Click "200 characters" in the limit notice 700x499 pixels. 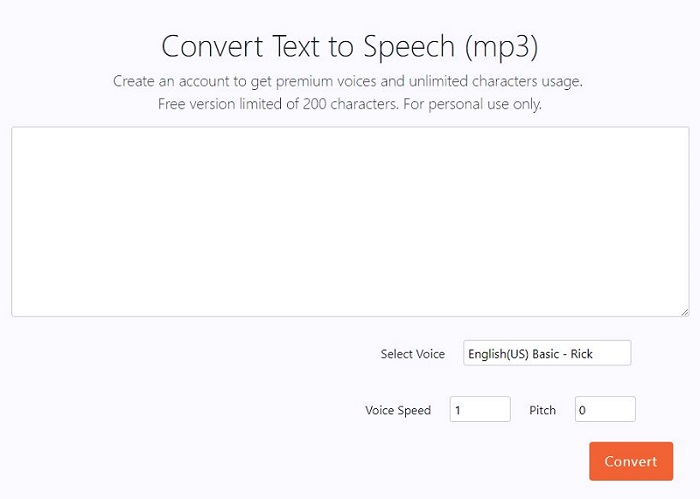[347, 104]
